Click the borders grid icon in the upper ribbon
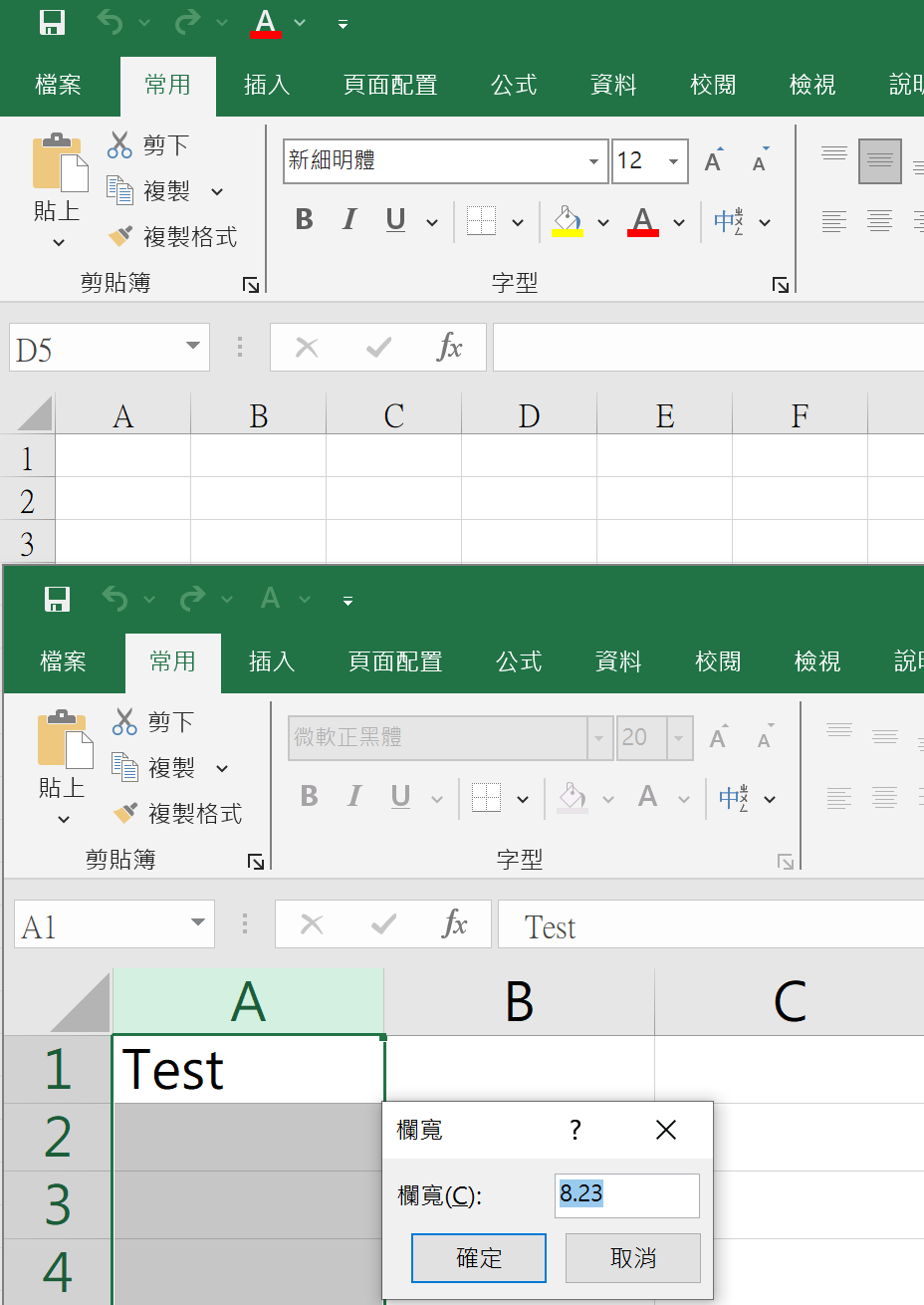The height and width of the screenshot is (1305, 924). (482, 220)
